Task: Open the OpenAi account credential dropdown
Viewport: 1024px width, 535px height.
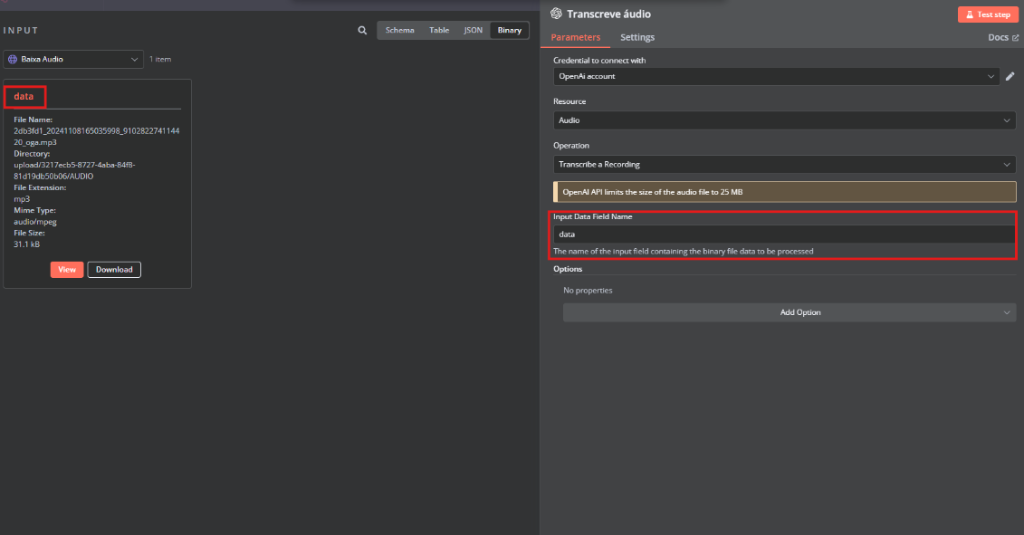Action: coord(776,76)
